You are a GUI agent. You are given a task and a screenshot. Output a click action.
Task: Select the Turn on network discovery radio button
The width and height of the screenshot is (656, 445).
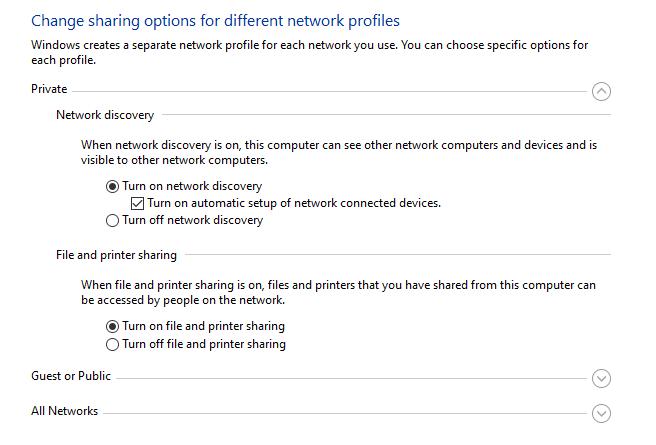113,186
